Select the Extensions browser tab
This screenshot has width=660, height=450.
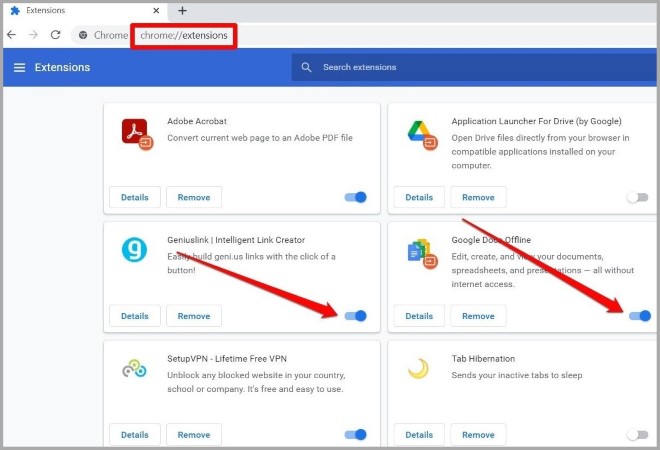pos(84,11)
